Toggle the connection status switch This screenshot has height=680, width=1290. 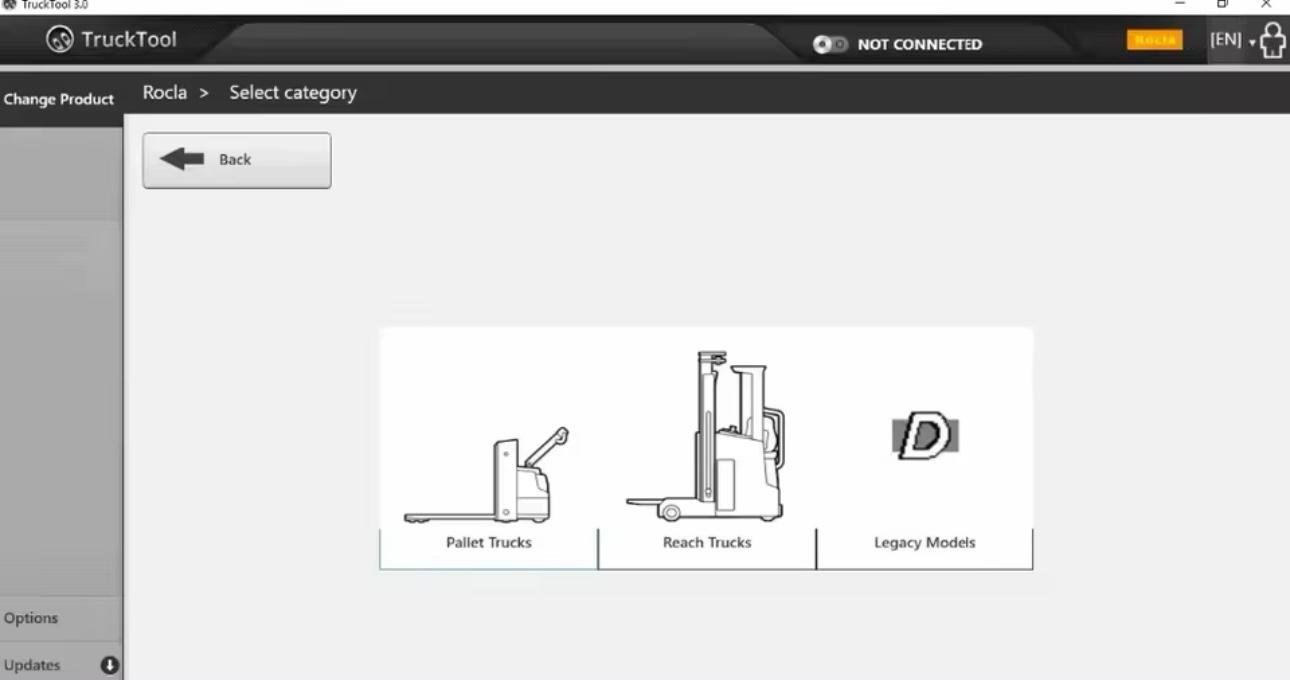pyautogui.click(x=830, y=44)
